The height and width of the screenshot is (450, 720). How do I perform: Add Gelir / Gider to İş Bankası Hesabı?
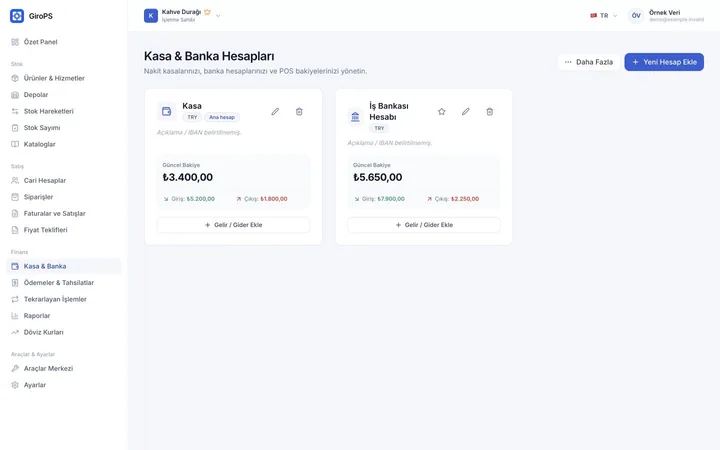[x=424, y=225]
